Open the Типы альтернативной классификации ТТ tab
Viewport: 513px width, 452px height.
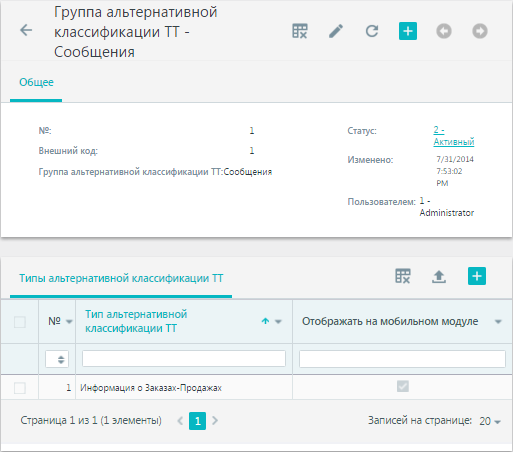tap(121, 278)
